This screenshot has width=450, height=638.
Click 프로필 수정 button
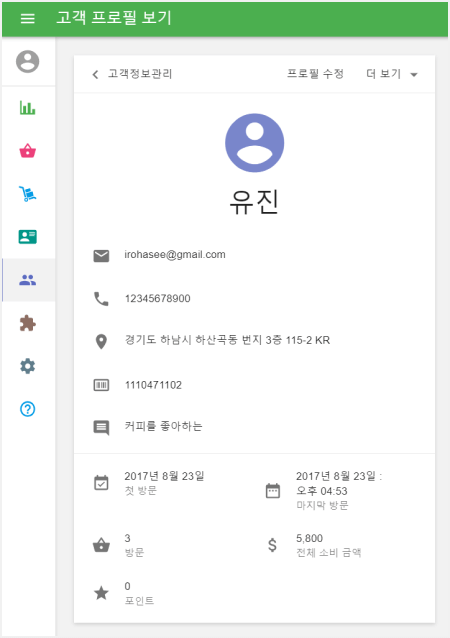[315, 74]
